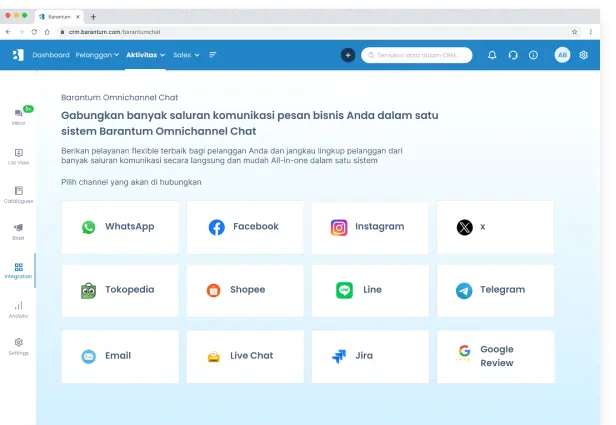616x425 pixels.
Task: Expand the Pelanggan dropdown menu
Action: [97, 55]
